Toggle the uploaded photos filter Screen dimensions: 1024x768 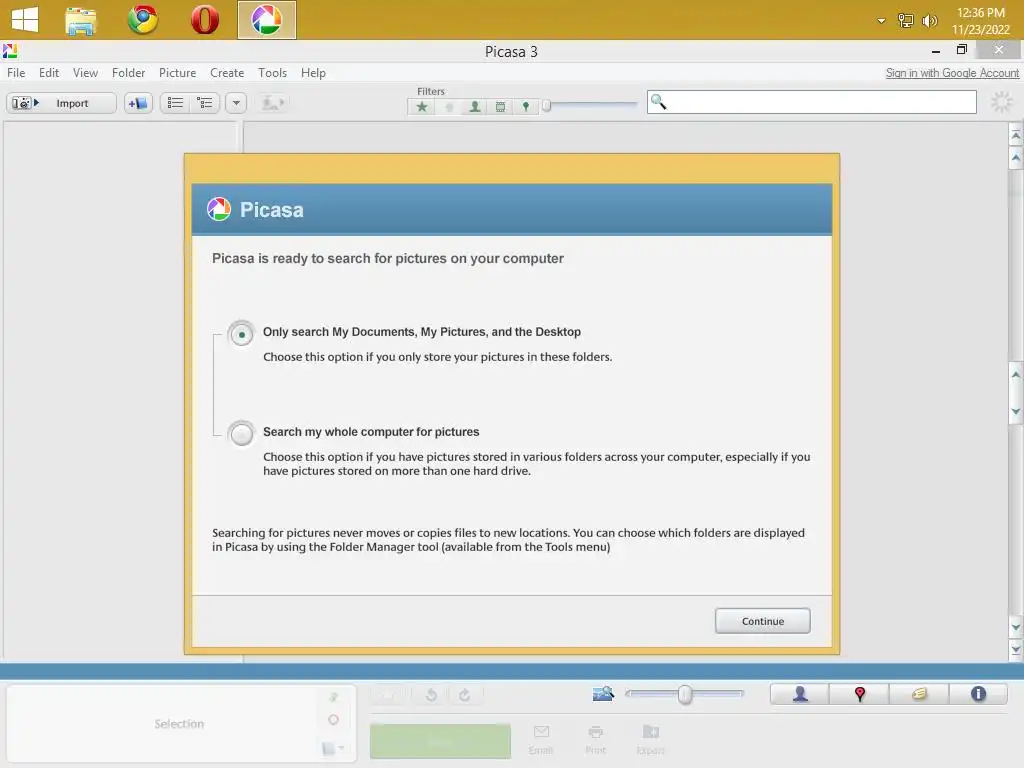click(x=449, y=106)
